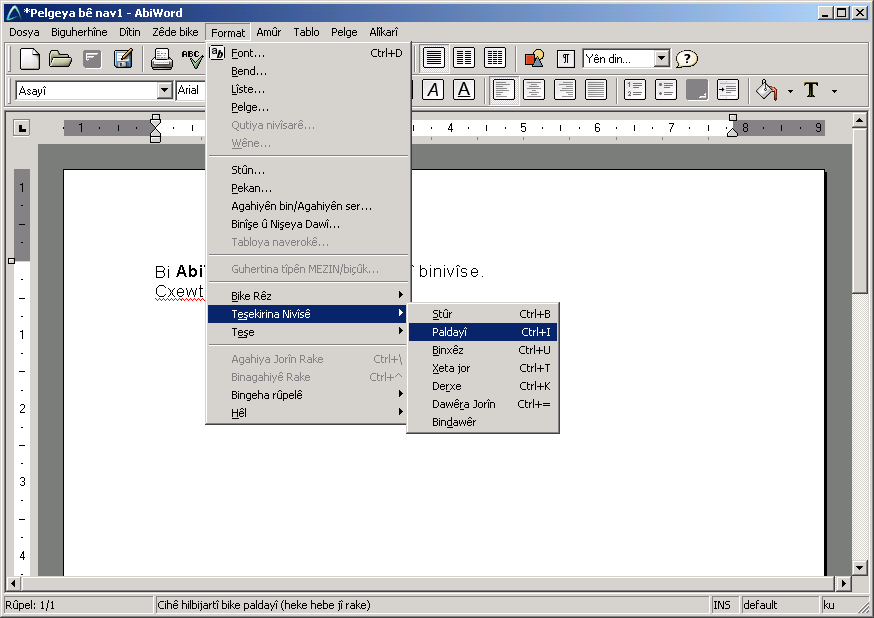
Task: Toggle italic A toolbar button
Action: click(x=433, y=90)
